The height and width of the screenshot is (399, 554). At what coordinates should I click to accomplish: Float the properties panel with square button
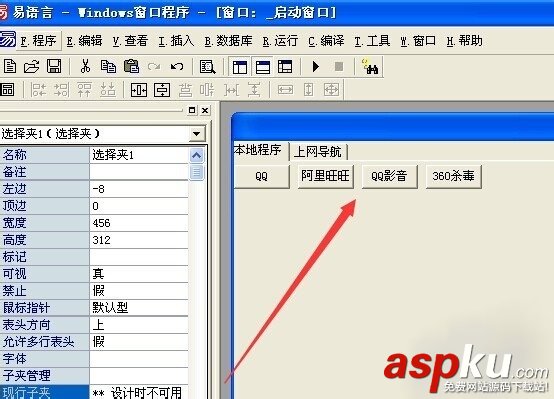192,110
